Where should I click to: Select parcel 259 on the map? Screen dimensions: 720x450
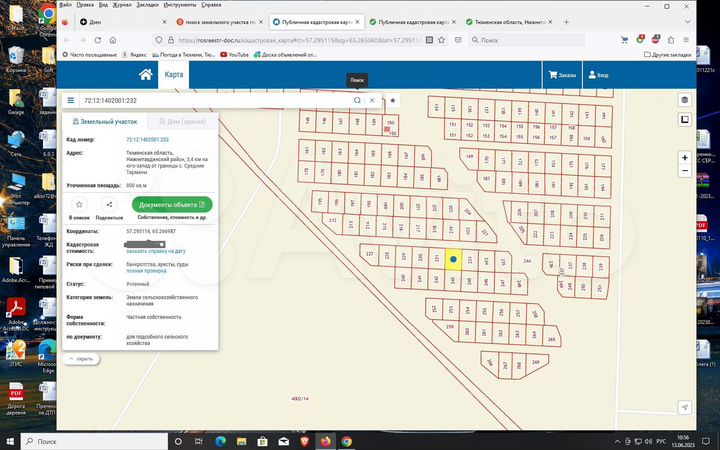coord(450,327)
